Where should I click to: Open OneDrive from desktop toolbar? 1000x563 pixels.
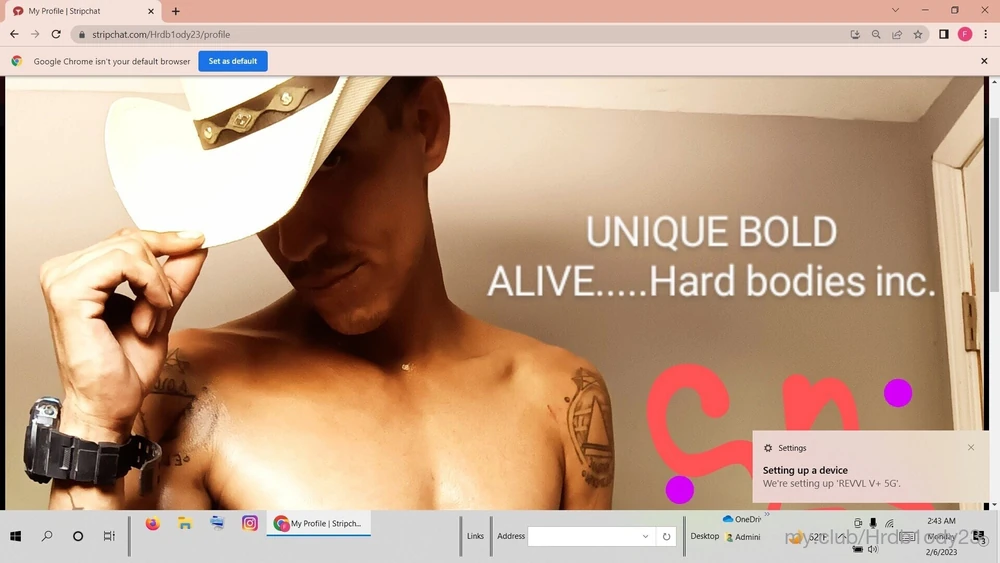coord(742,519)
